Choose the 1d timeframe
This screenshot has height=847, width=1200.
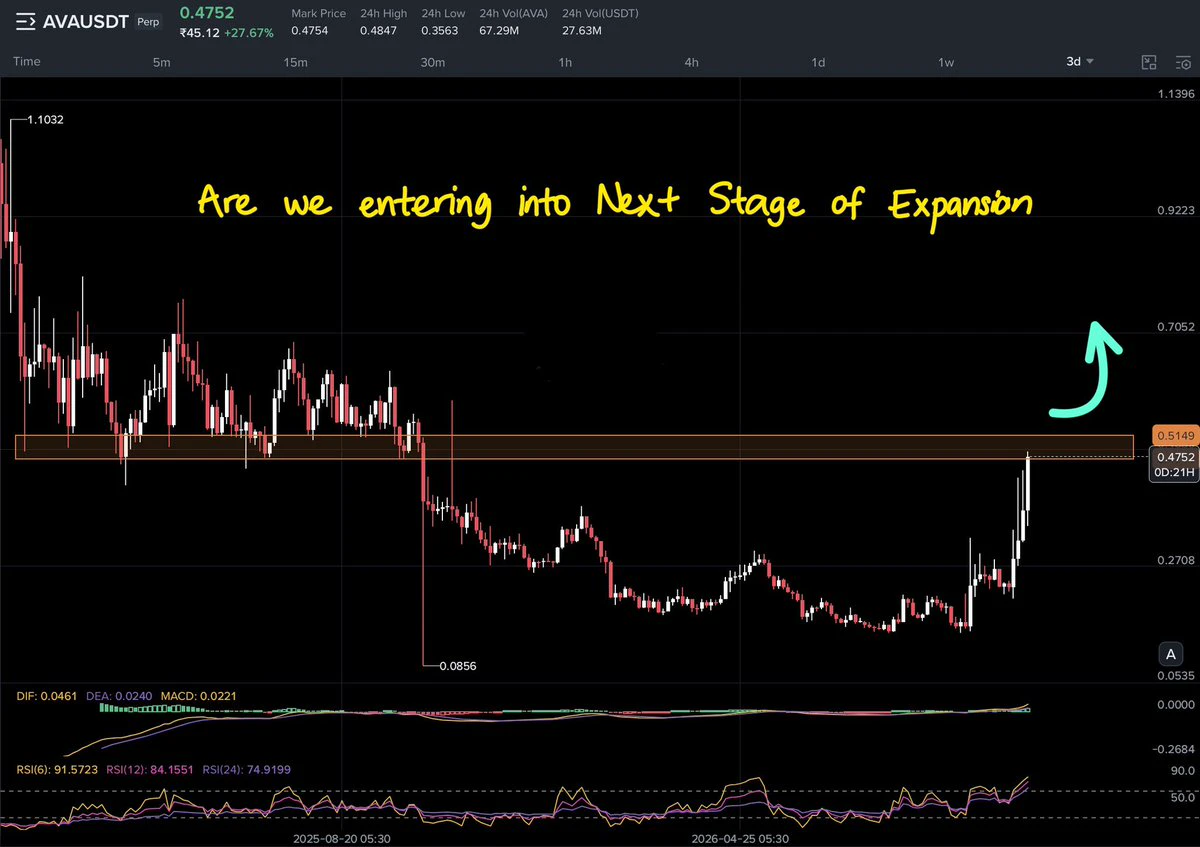click(818, 62)
